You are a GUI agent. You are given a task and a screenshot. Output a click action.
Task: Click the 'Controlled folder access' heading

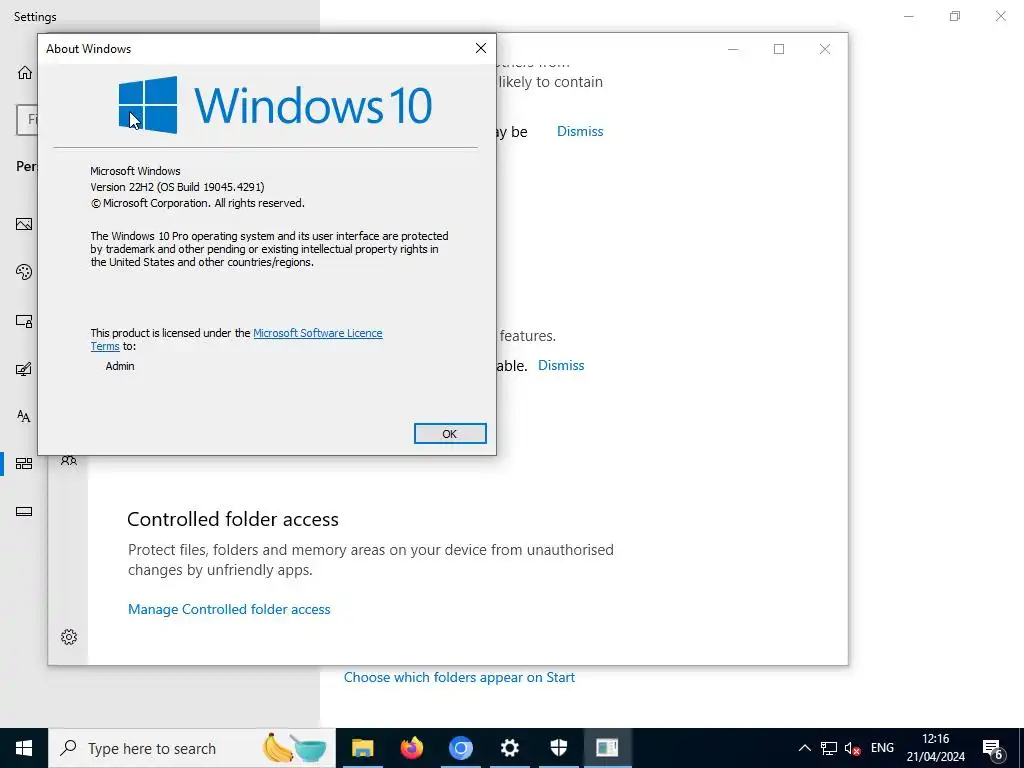tap(232, 519)
